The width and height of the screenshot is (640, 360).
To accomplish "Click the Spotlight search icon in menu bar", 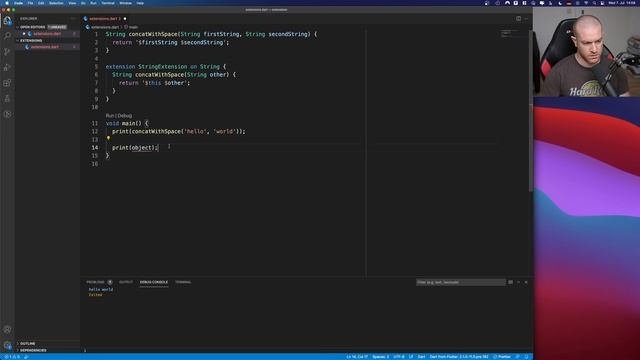I will tap(594, 3).
